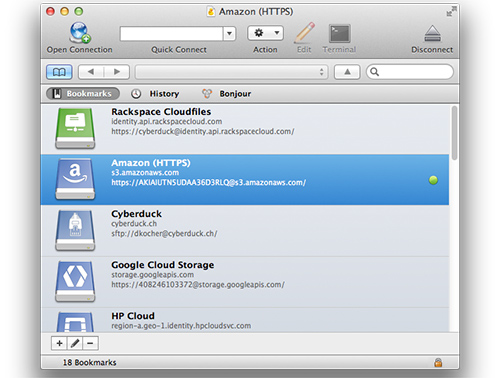
Task: Click the Disconnect eject icon
Action: (432, 34)
